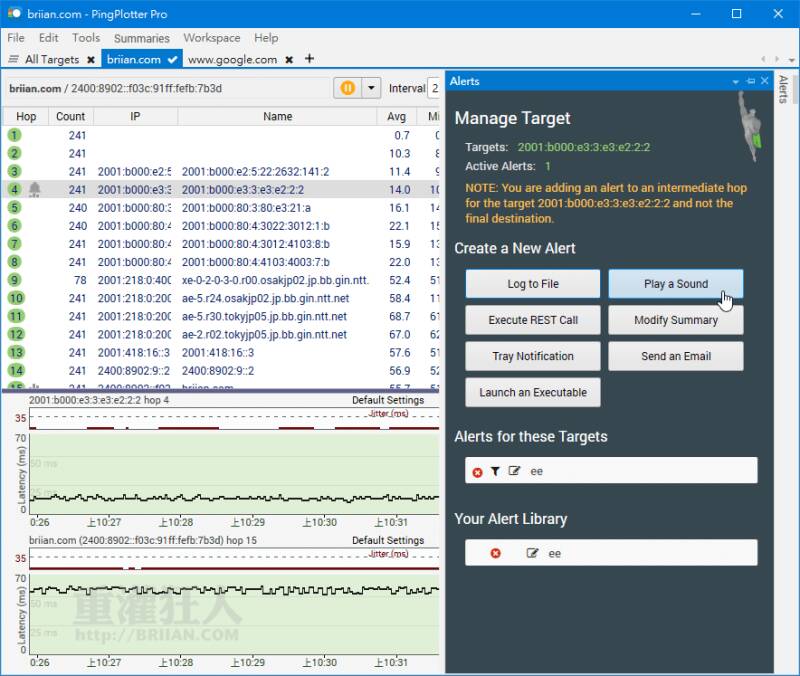Create a Modify Summary alert
The image size is (800, 676).
(676, 320)
